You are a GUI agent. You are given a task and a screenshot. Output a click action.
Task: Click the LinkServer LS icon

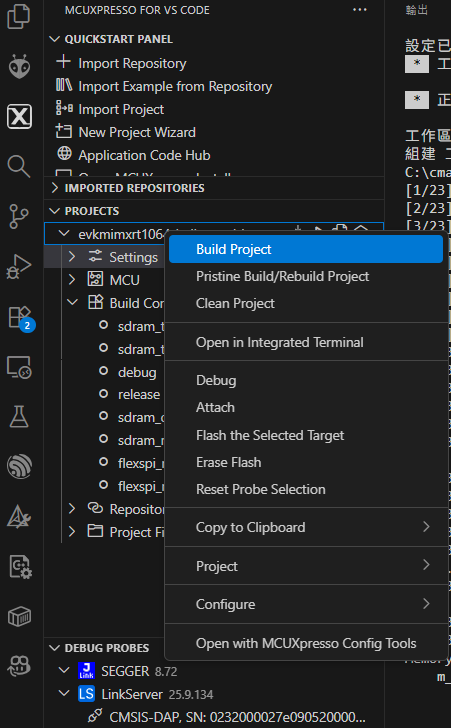point(86,694)
